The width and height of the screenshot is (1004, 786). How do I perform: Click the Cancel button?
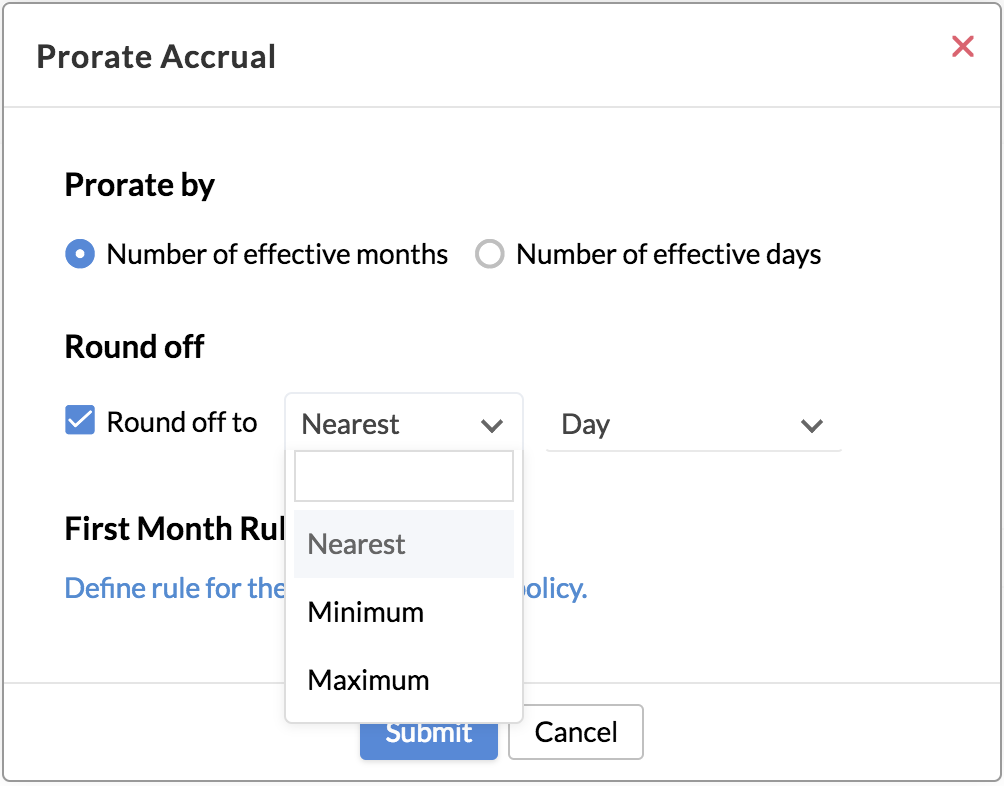point(575,732)
